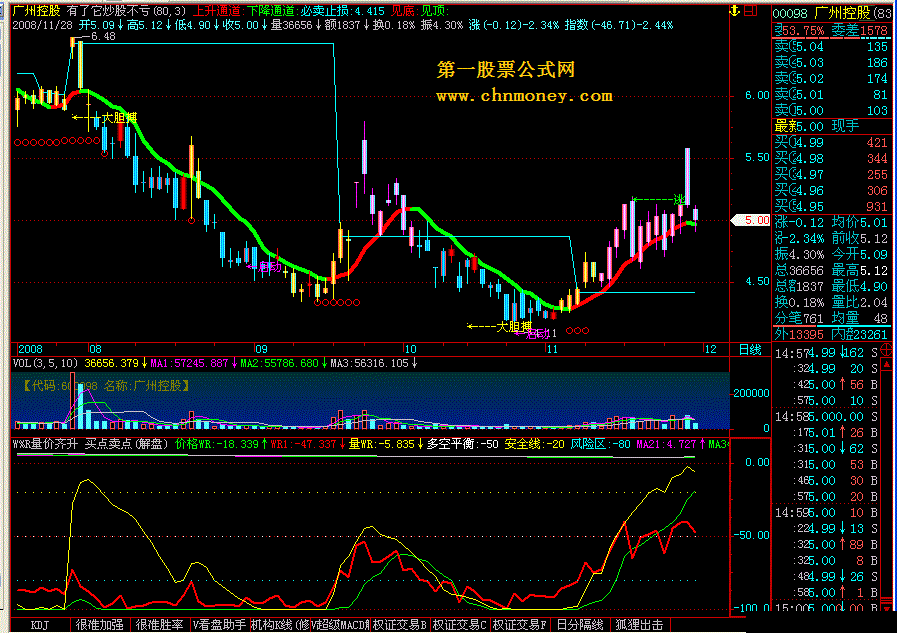897x633 pixels.
Task: Open the 权证交易C tab
Action: click(x=460, y=625)
